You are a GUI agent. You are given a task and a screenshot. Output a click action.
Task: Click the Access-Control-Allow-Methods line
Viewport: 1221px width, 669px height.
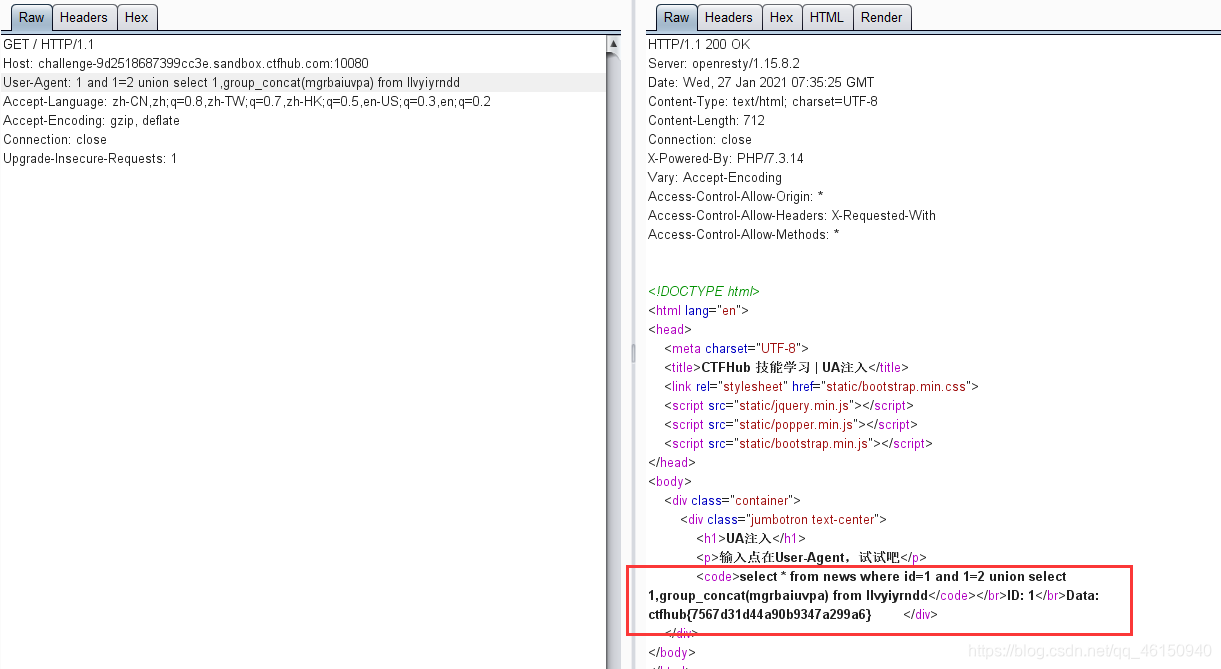click(744, 234)
